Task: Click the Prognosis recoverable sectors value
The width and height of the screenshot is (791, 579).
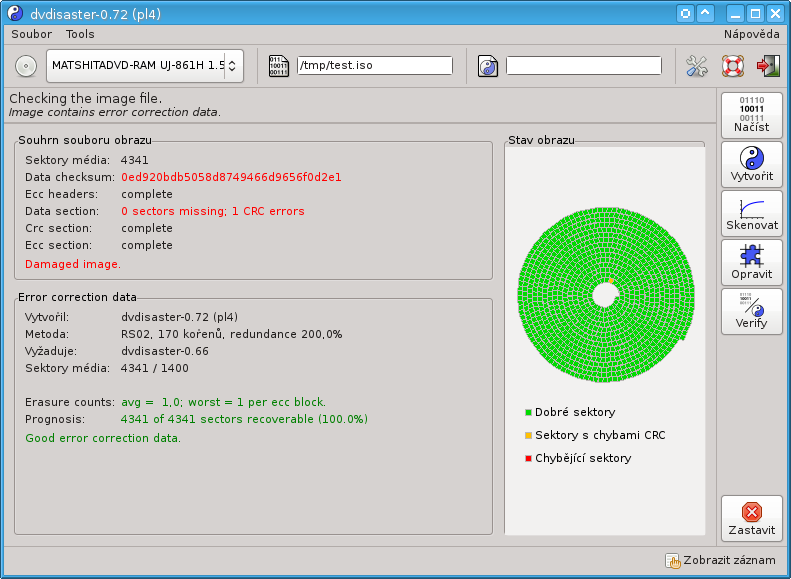Action: pos(244,420)
